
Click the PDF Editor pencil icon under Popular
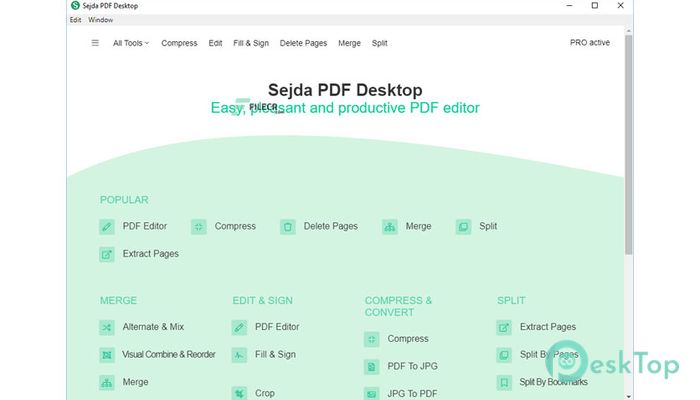(107, 227)
